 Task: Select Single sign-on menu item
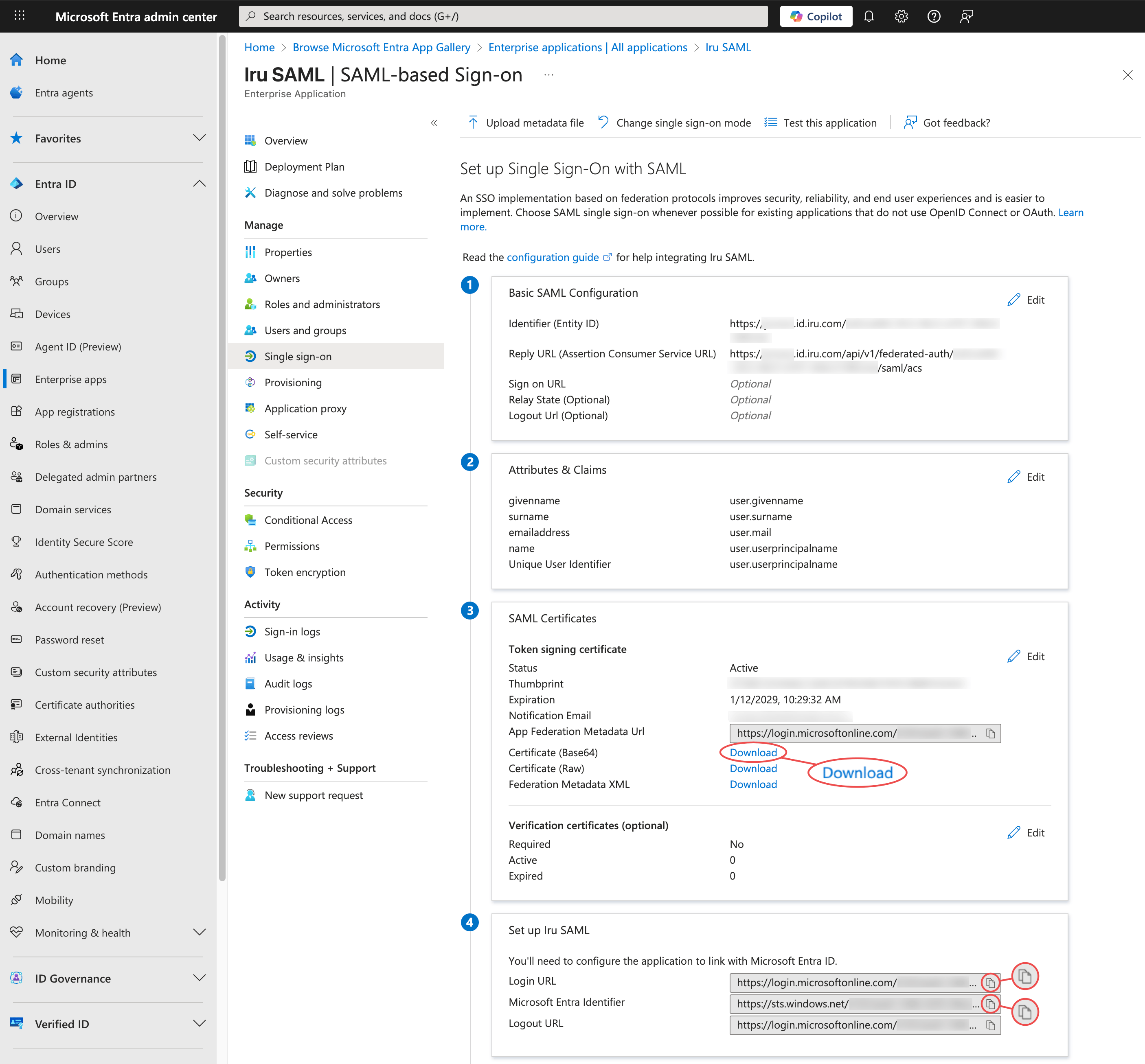pyautogui.click(x=336, y=357)
